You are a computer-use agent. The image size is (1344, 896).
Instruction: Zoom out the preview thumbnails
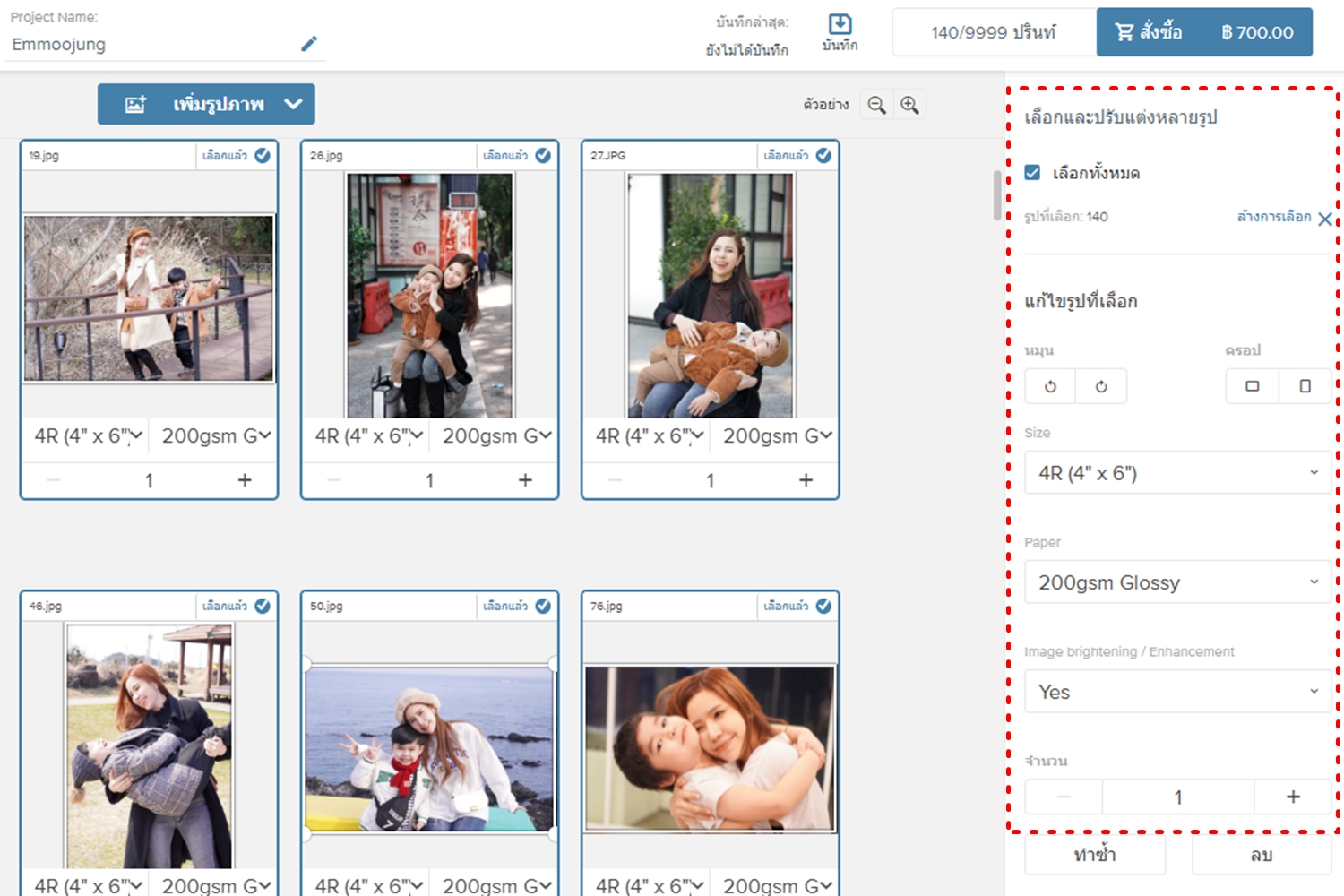tap(876, 105)
